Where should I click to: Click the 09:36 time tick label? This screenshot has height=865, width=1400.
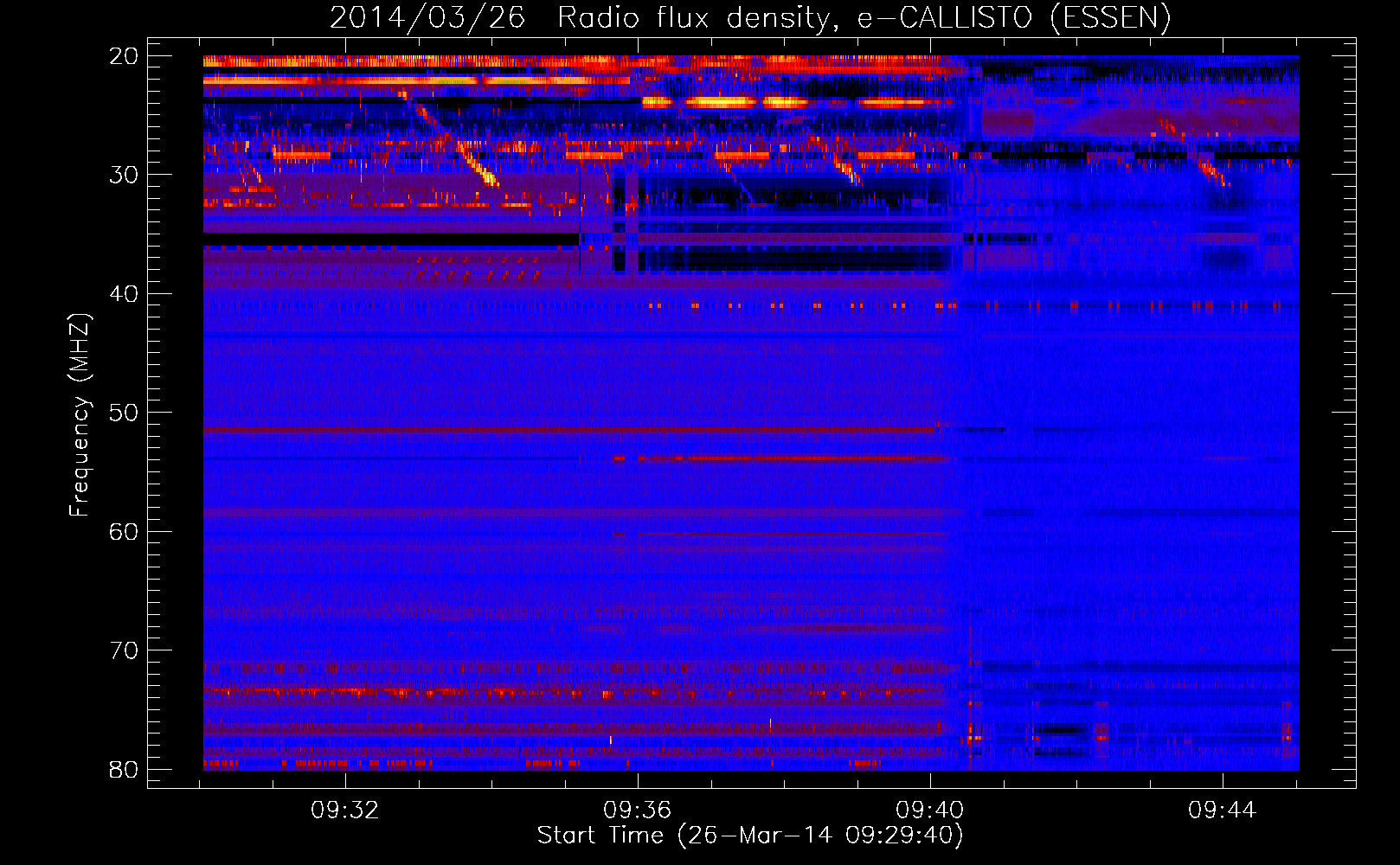pos(638,811)
